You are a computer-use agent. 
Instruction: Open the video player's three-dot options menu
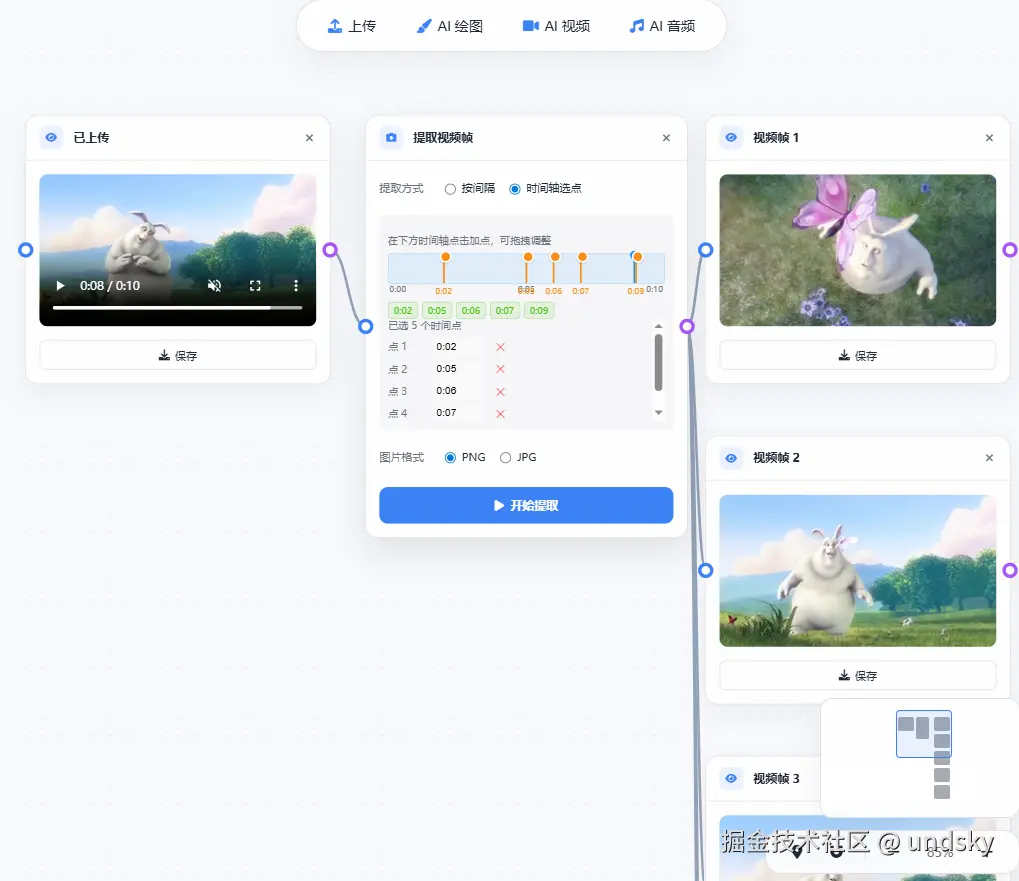tap(295, 285)
